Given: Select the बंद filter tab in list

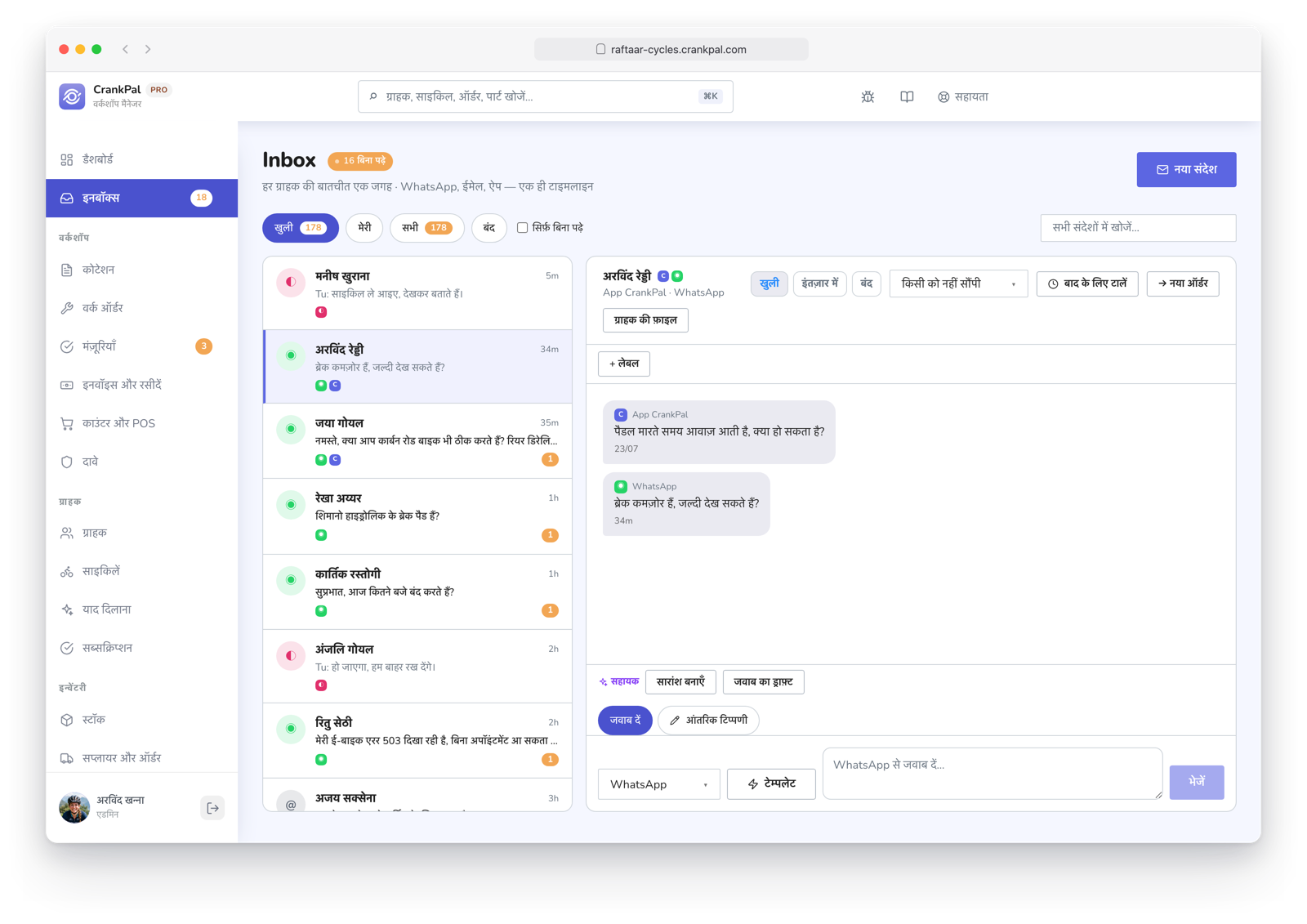Looking at the screenshot, I should pos(488,228).
